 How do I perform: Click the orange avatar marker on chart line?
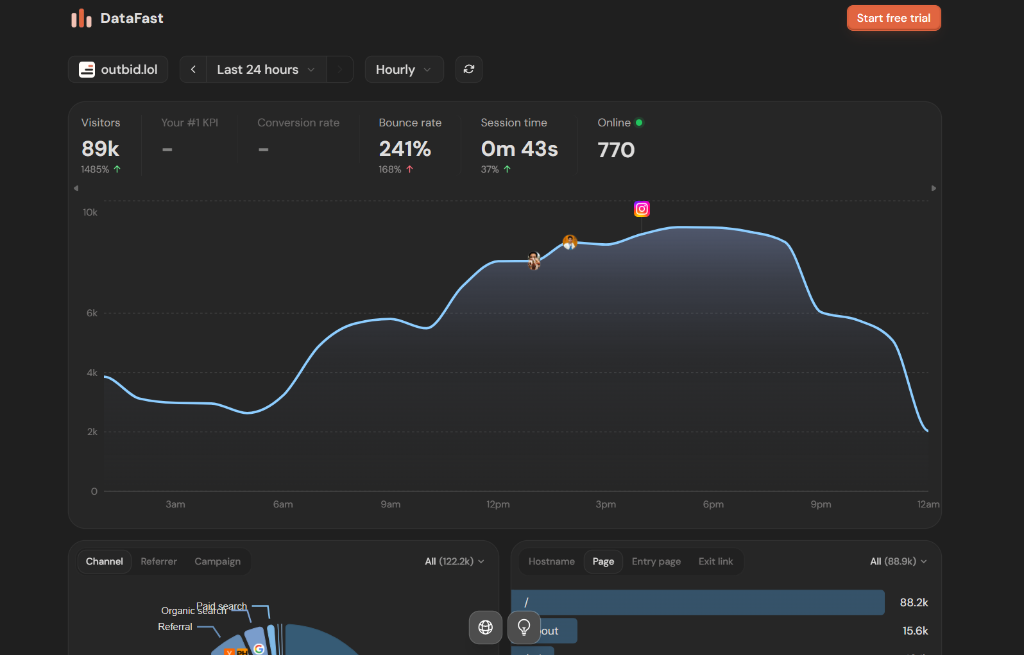tap(569, 242)
